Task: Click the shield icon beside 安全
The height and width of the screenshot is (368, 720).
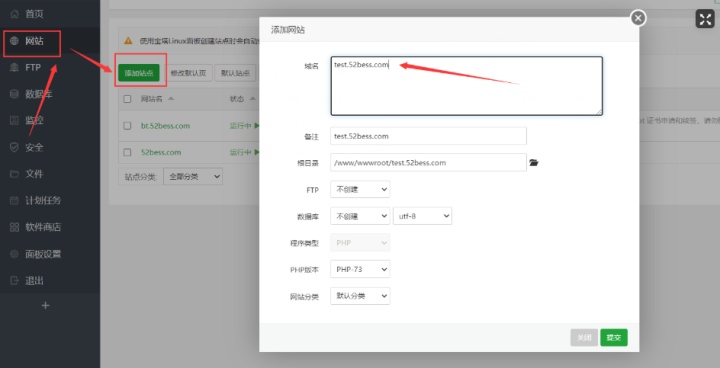Action: point(15,147)
